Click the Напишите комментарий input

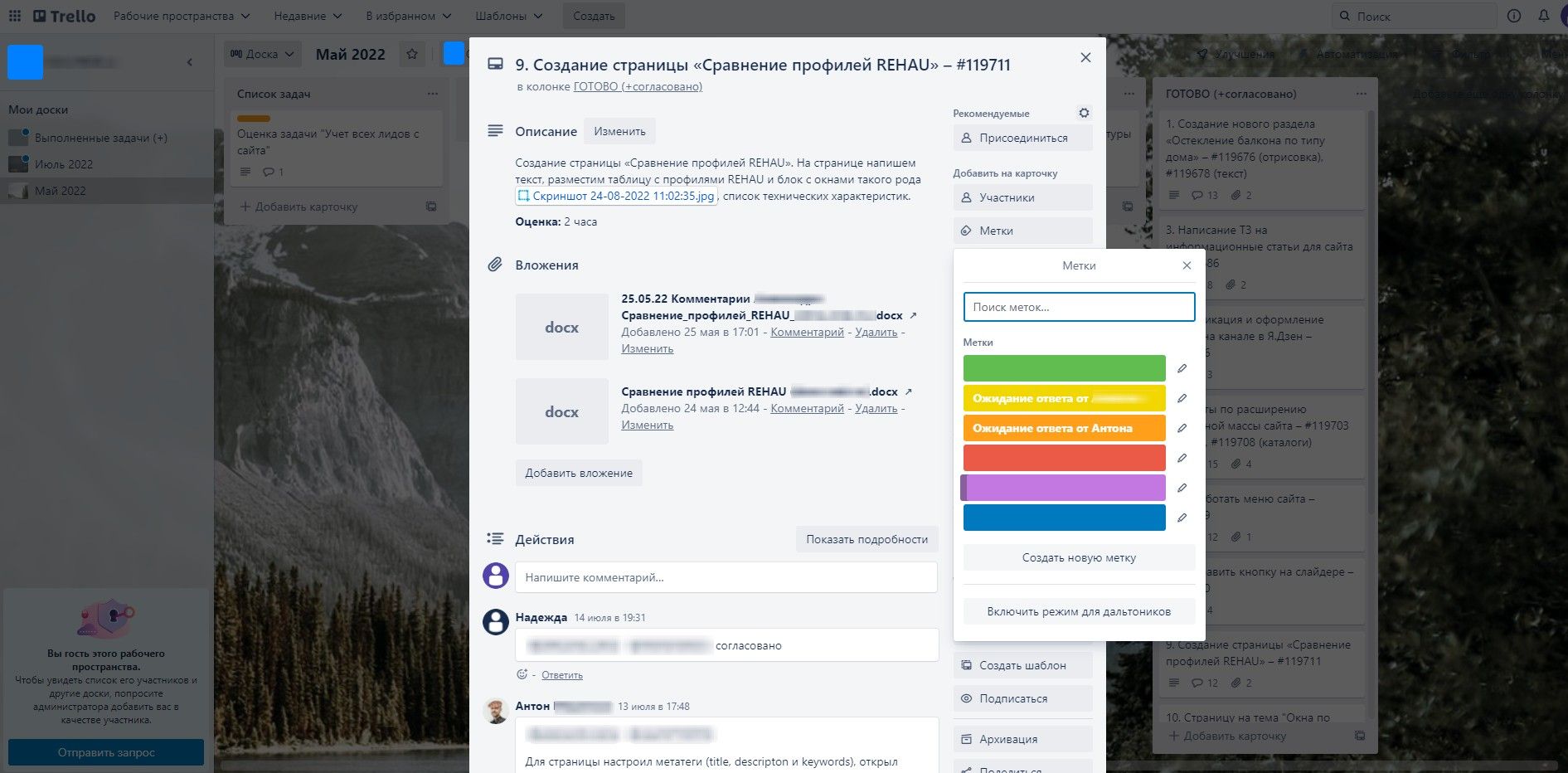tap(726, 577)
